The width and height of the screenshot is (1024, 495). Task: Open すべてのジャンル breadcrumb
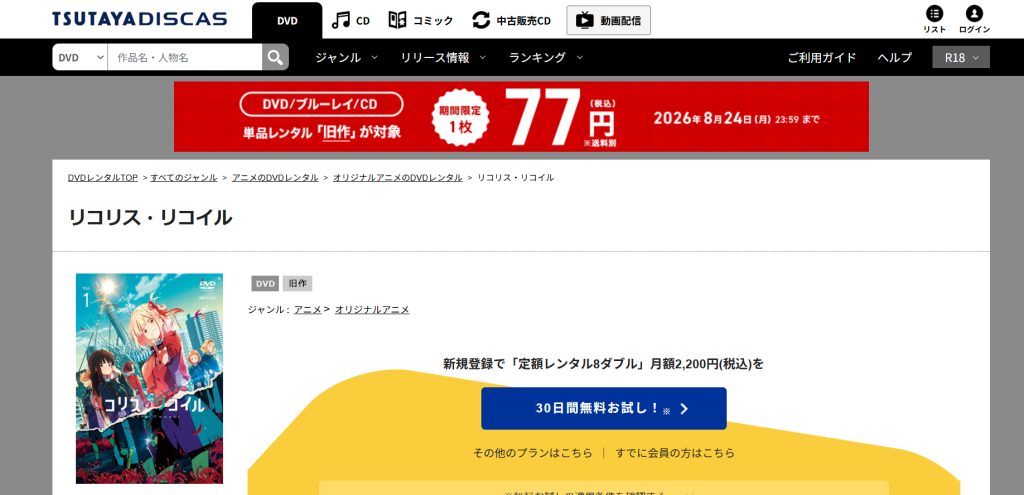click(x=184, y=178)
